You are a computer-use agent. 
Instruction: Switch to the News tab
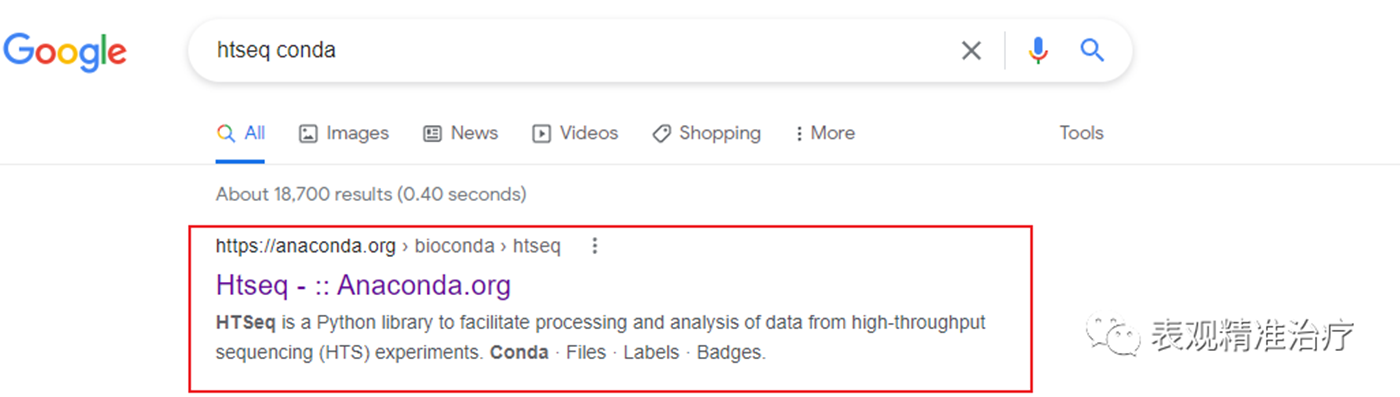click(460, 133)
